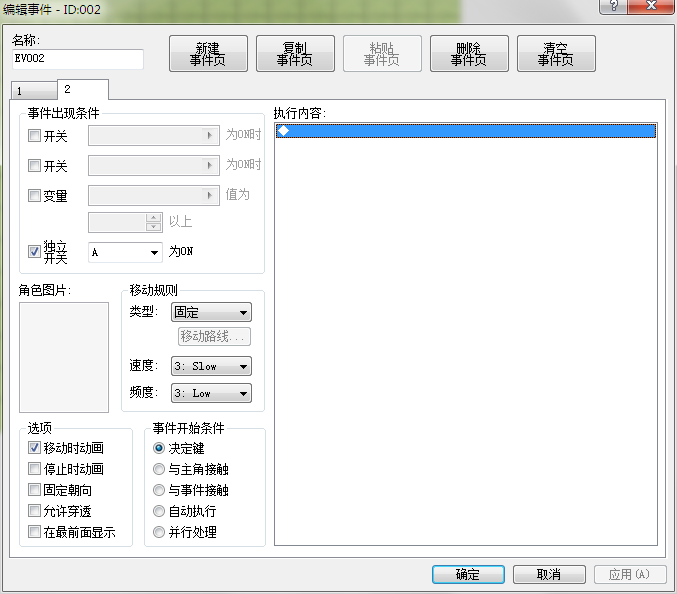Select the highlighted command line in 执行内容
This screenshot has width=677, height=594.
pos(466,131)
